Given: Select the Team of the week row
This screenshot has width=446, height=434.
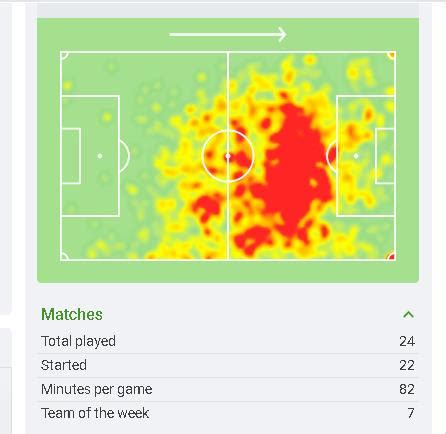Looking at the screenshot, I should (x=228, y=413).
